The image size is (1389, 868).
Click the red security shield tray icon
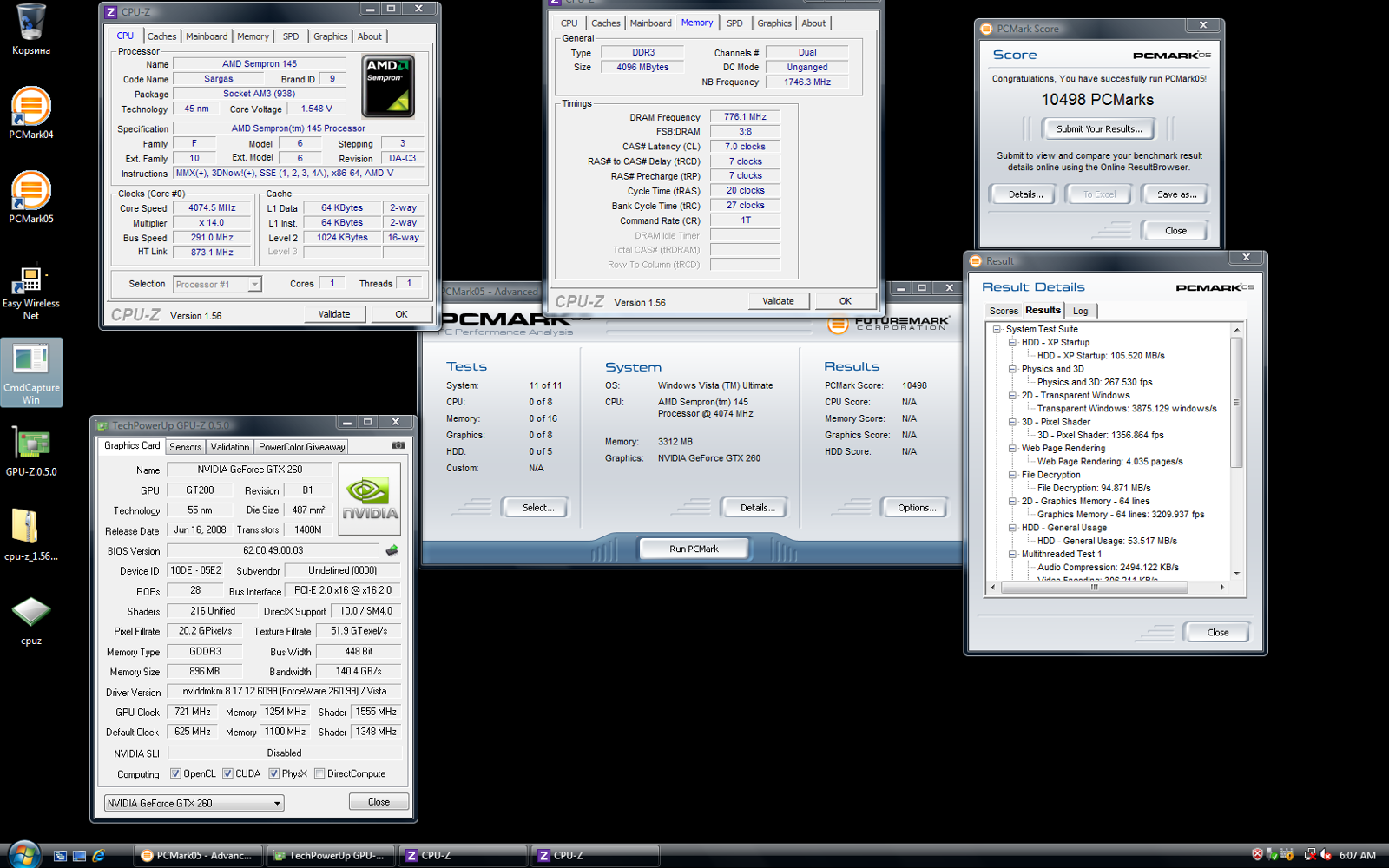[x=1257, y=855]
